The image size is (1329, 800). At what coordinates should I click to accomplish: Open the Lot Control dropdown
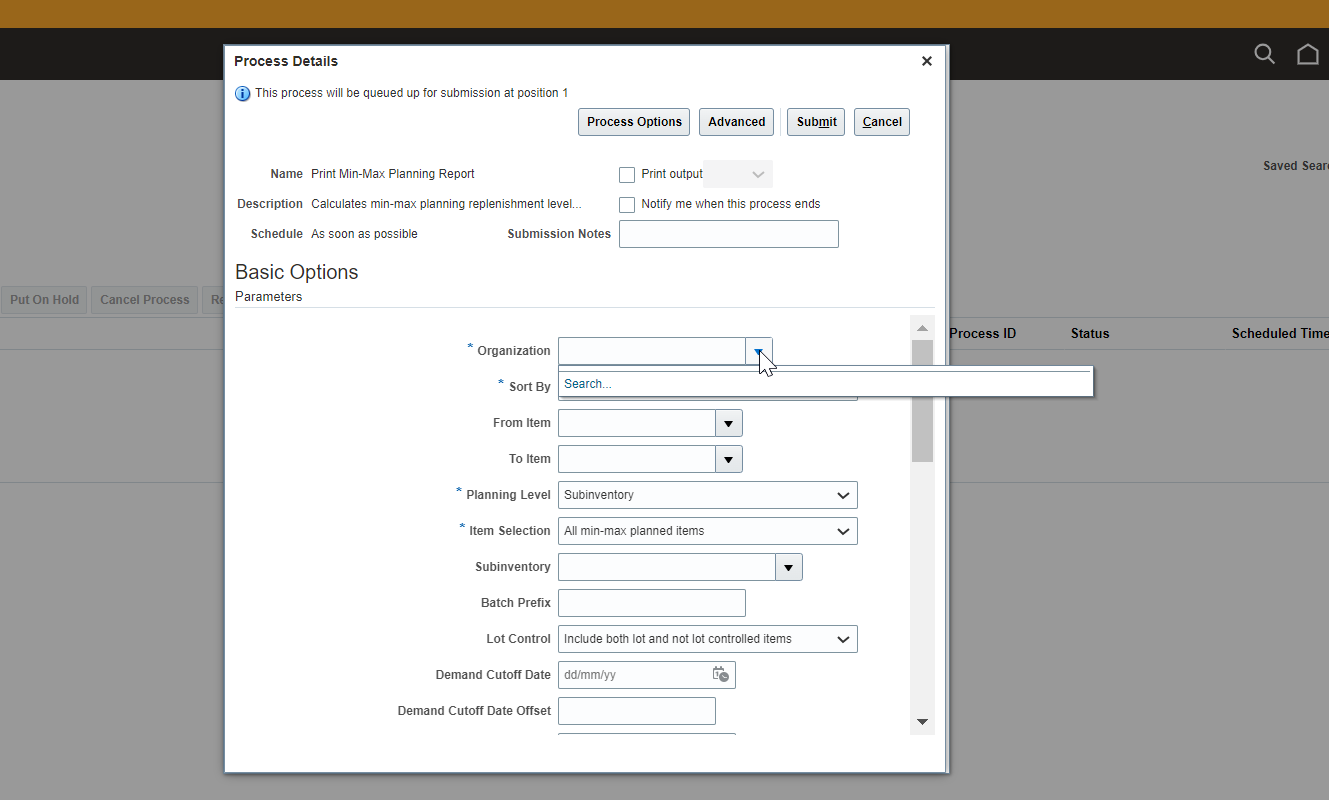(x=845, y=639)
